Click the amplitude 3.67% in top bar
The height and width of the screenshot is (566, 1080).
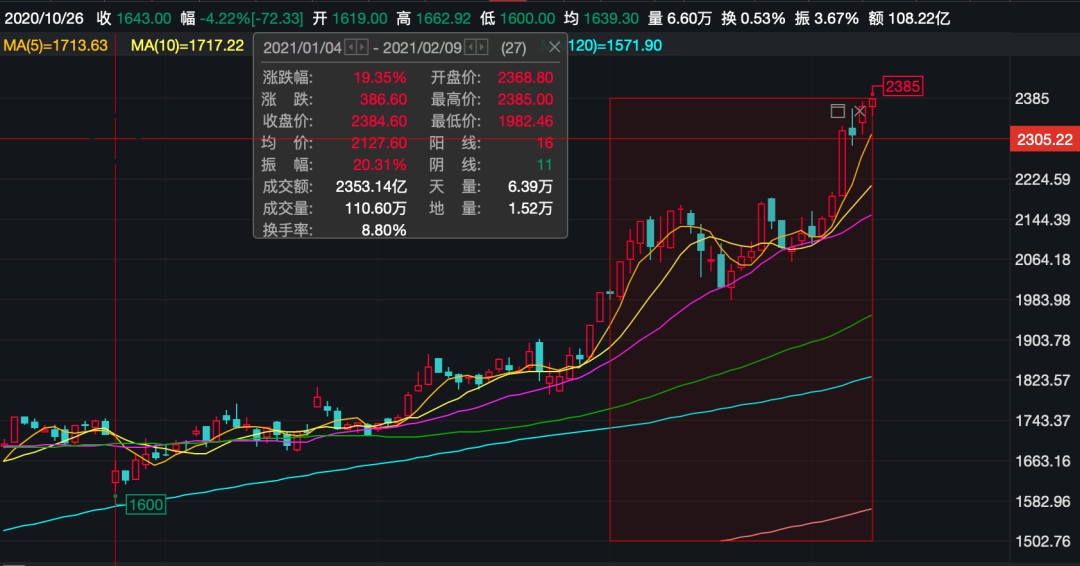point(836,18)
